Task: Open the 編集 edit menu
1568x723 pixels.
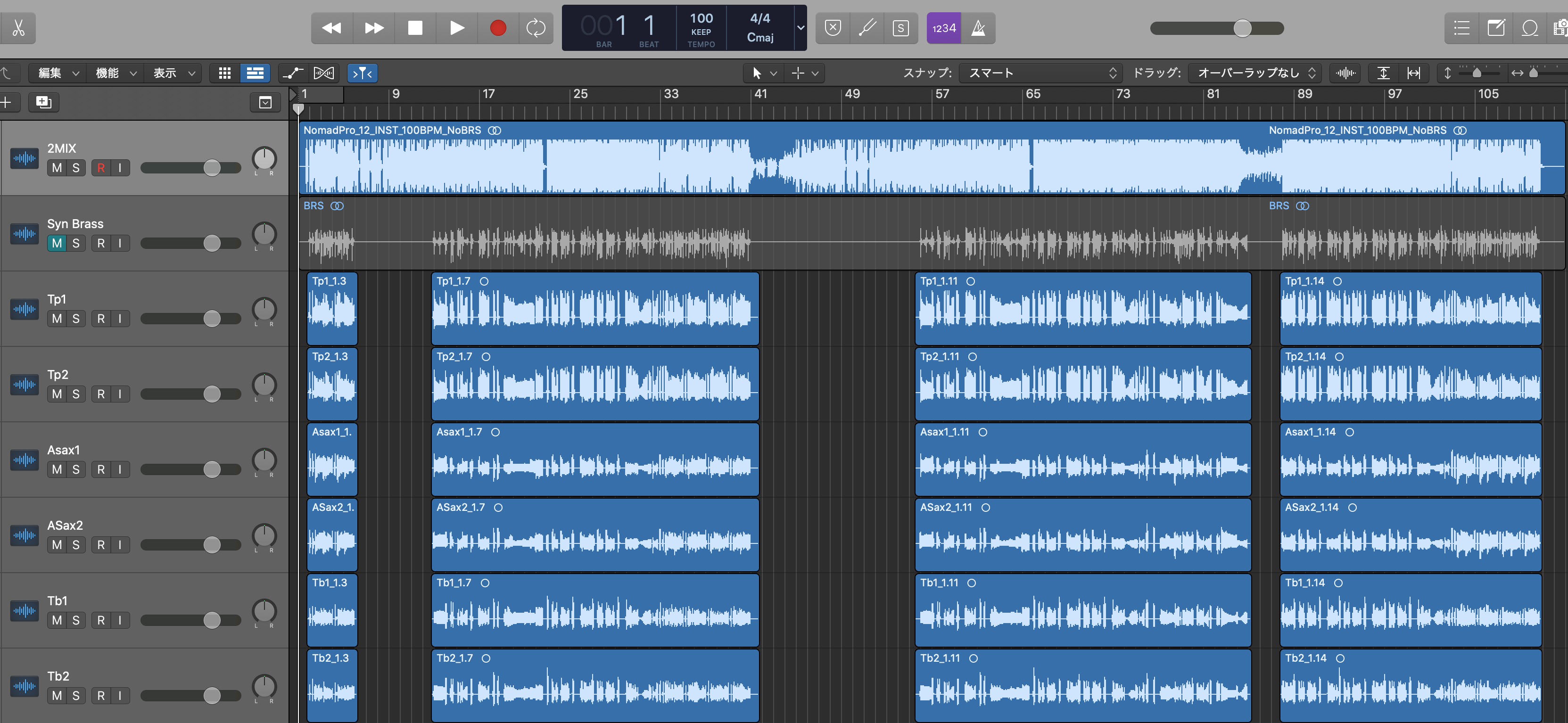Action: tap(58, 73)
